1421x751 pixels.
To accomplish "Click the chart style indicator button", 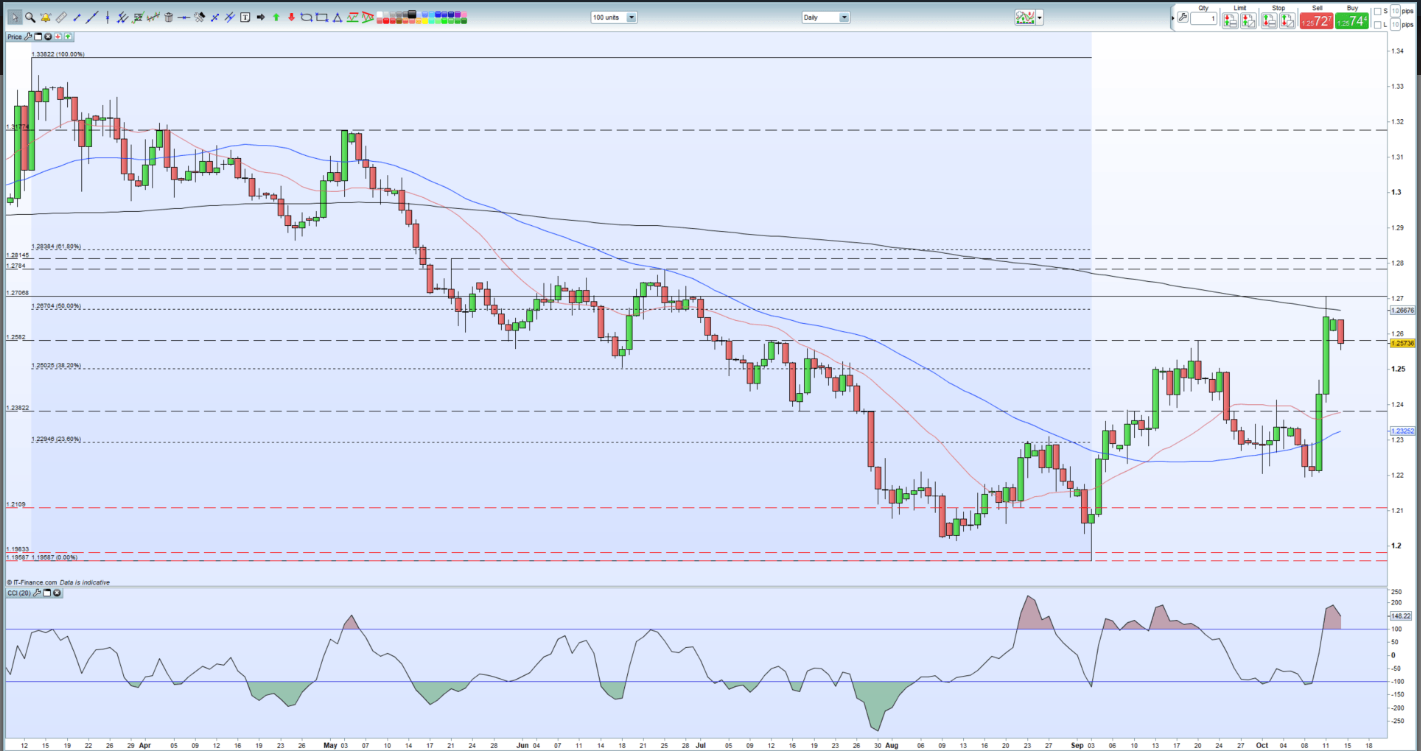I will (1025, 18).
